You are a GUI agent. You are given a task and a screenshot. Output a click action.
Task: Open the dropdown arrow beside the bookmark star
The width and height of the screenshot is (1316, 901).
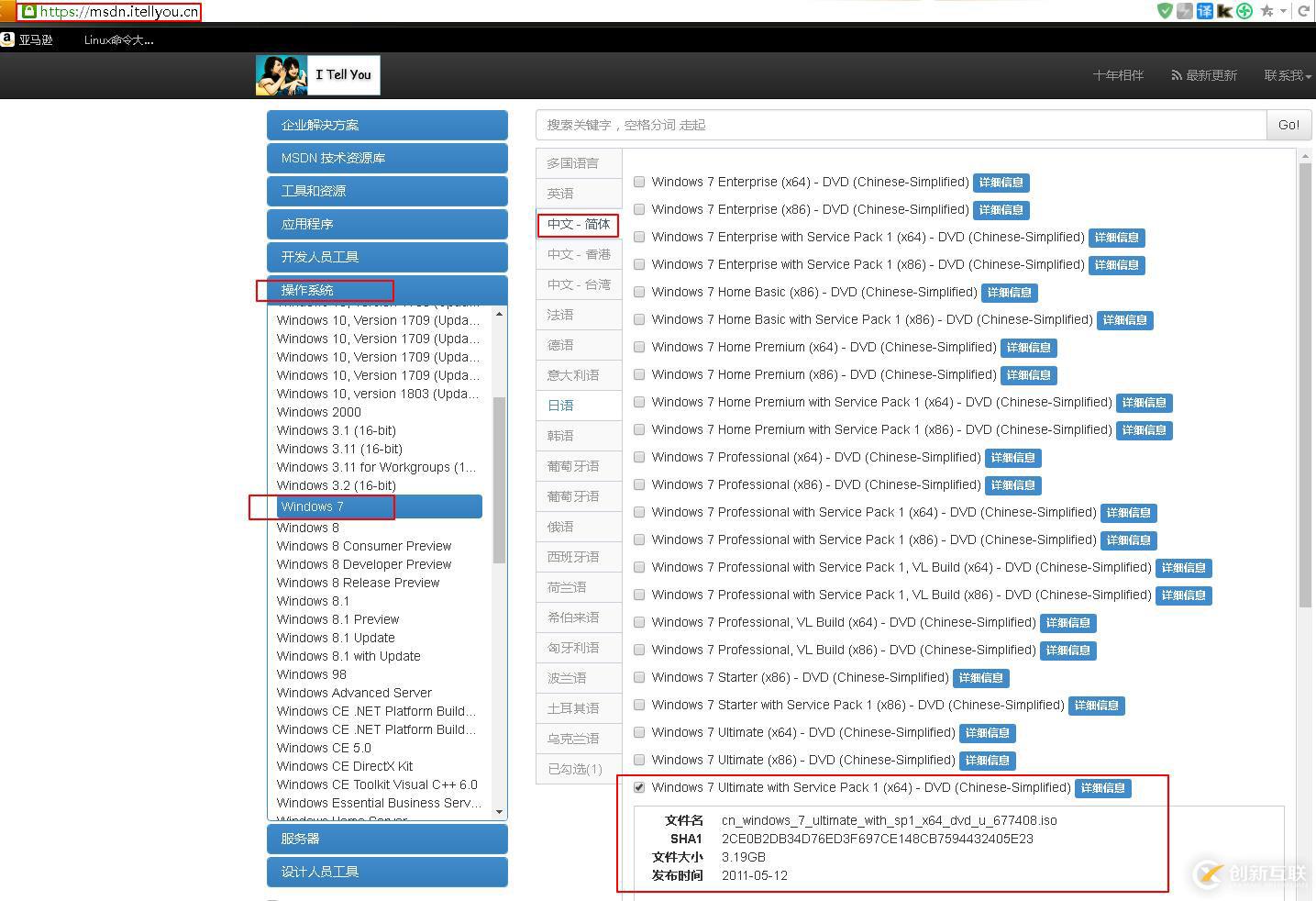pos(1283,11)
